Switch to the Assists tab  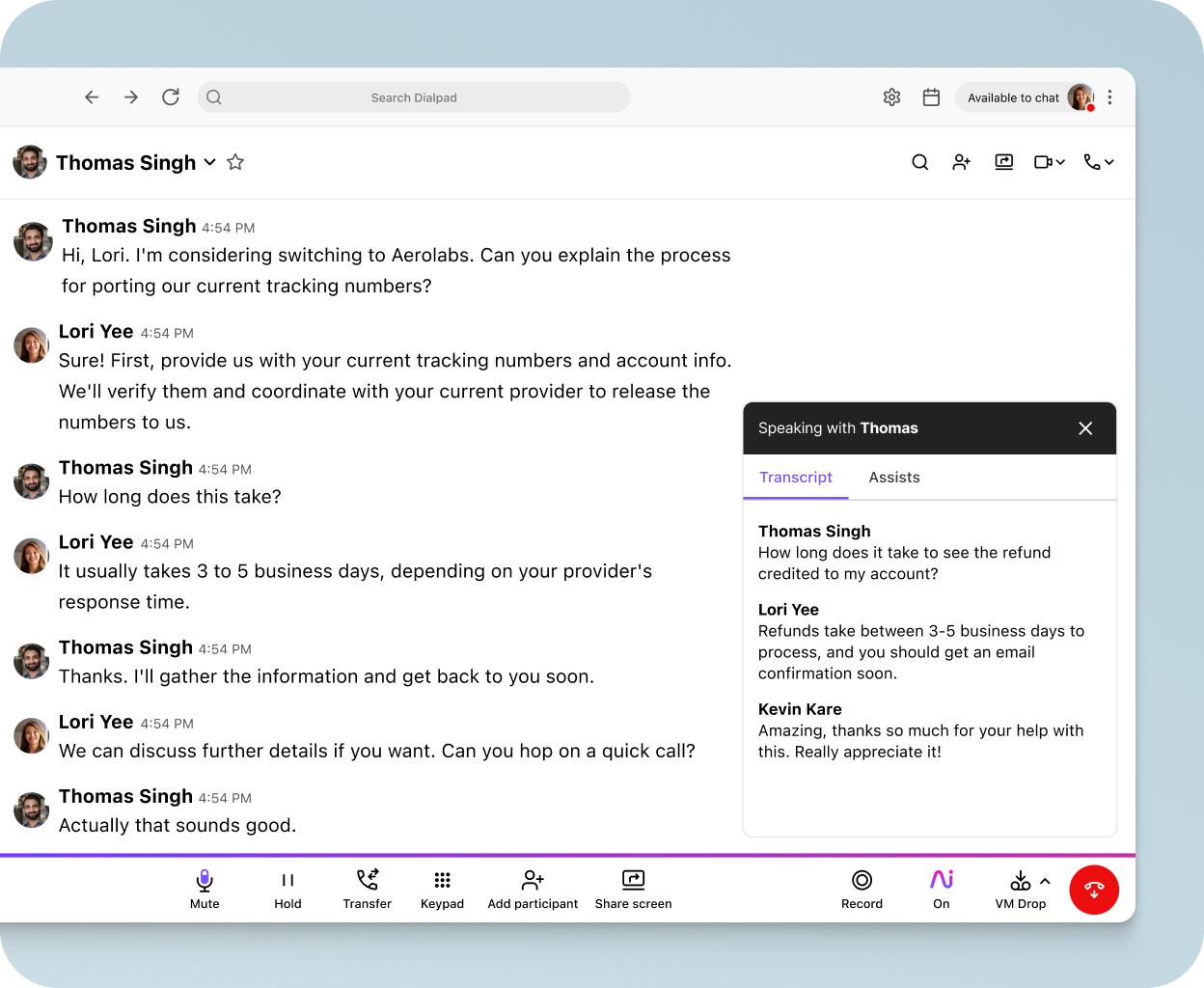pyautogui.click(x=893, y=477)
